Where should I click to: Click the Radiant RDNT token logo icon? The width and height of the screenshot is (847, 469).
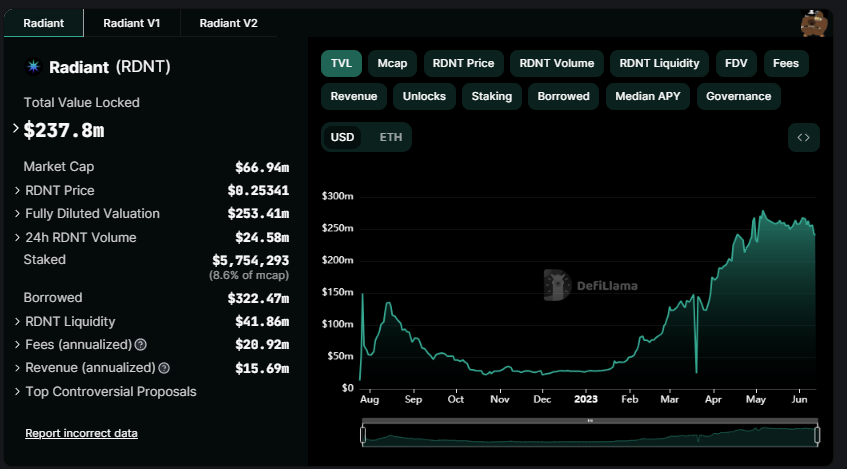tap(32, 67)
